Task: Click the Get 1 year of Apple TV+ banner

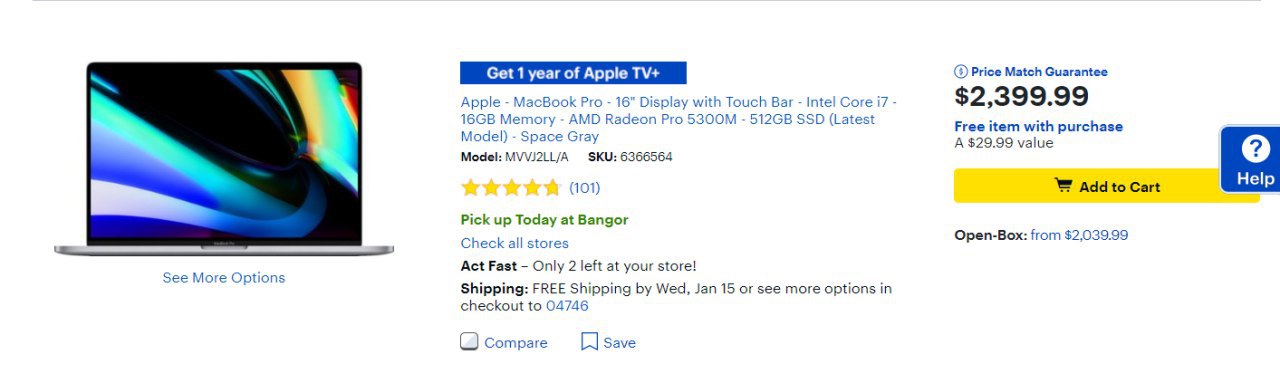Action: 573,73
